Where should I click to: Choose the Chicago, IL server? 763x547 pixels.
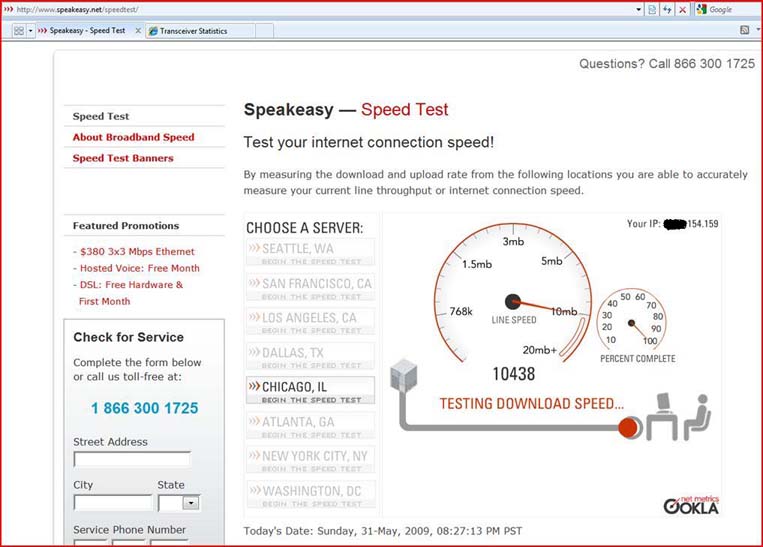tap(310, 390)
